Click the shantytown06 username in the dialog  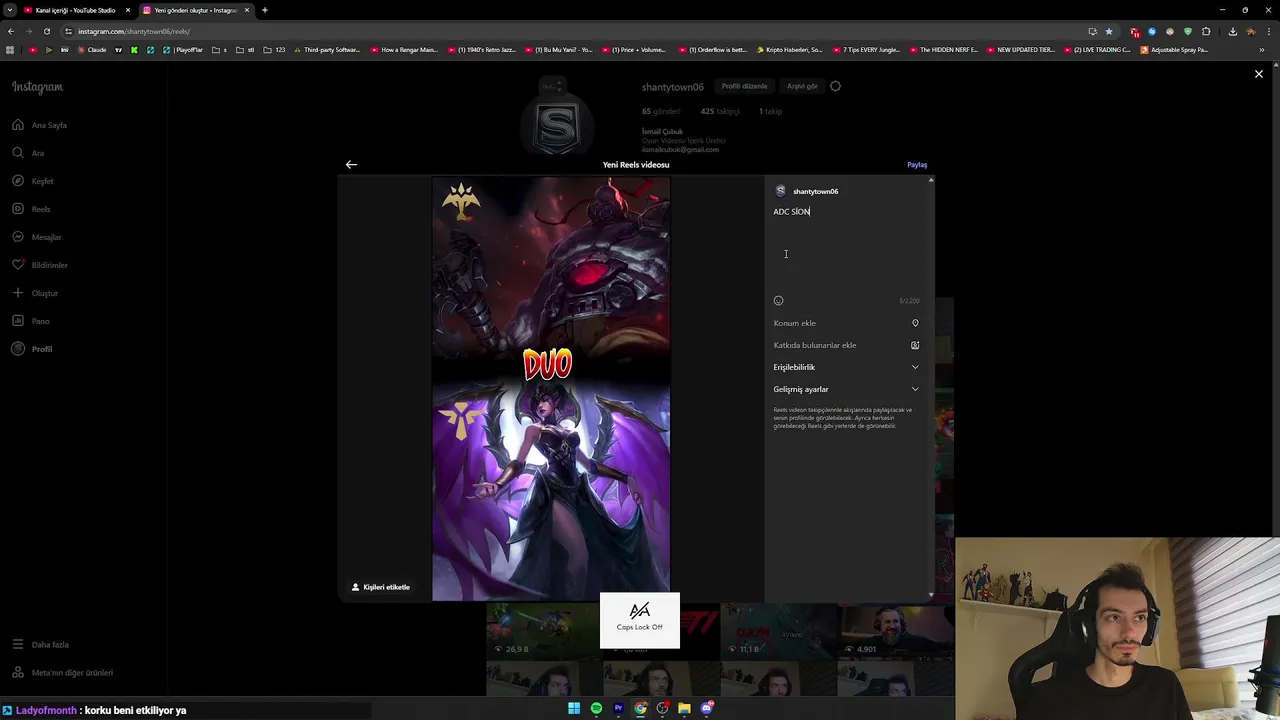point(815,191)
